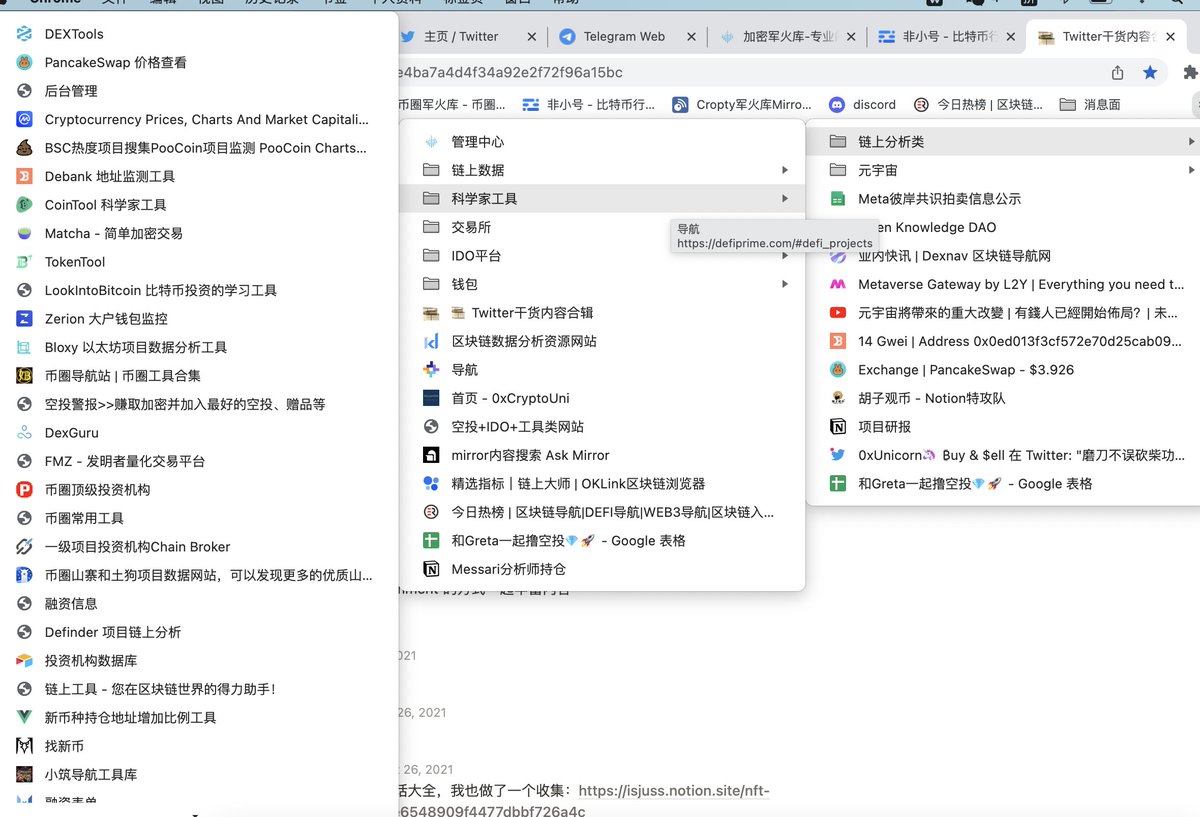Screen dimensions: 1200x817
Task: Open 非小号 - 比特币行 bookmark in bar
Action: click(x=589, y=104)
